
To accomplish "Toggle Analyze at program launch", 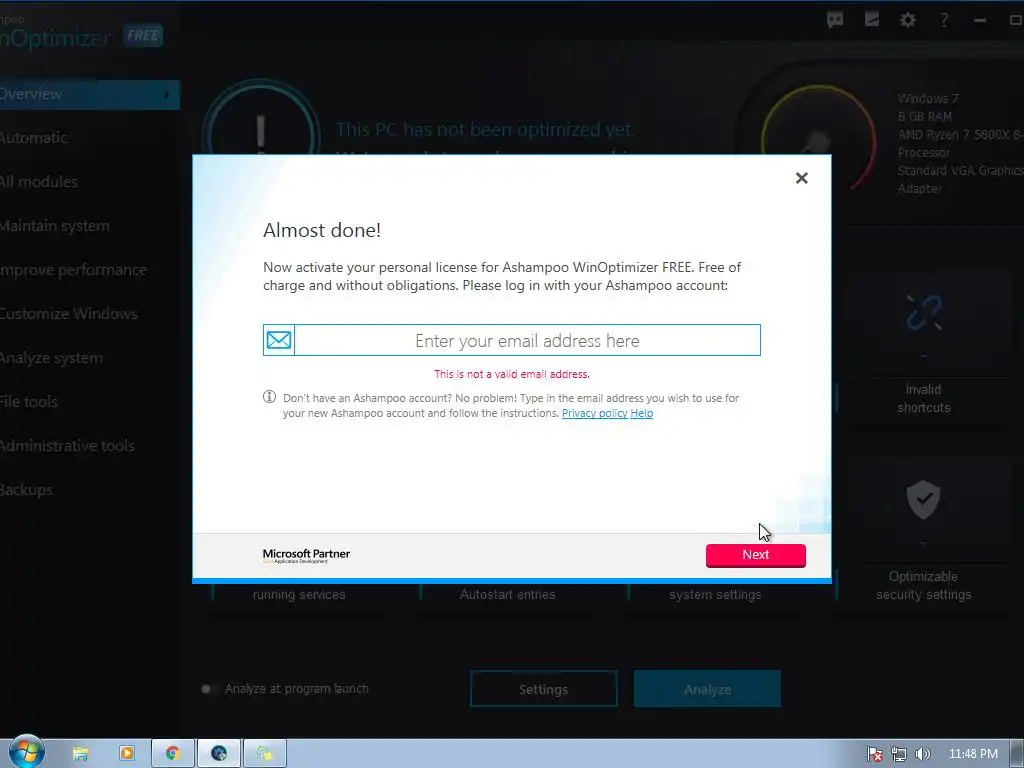I will tap(207, 689).
